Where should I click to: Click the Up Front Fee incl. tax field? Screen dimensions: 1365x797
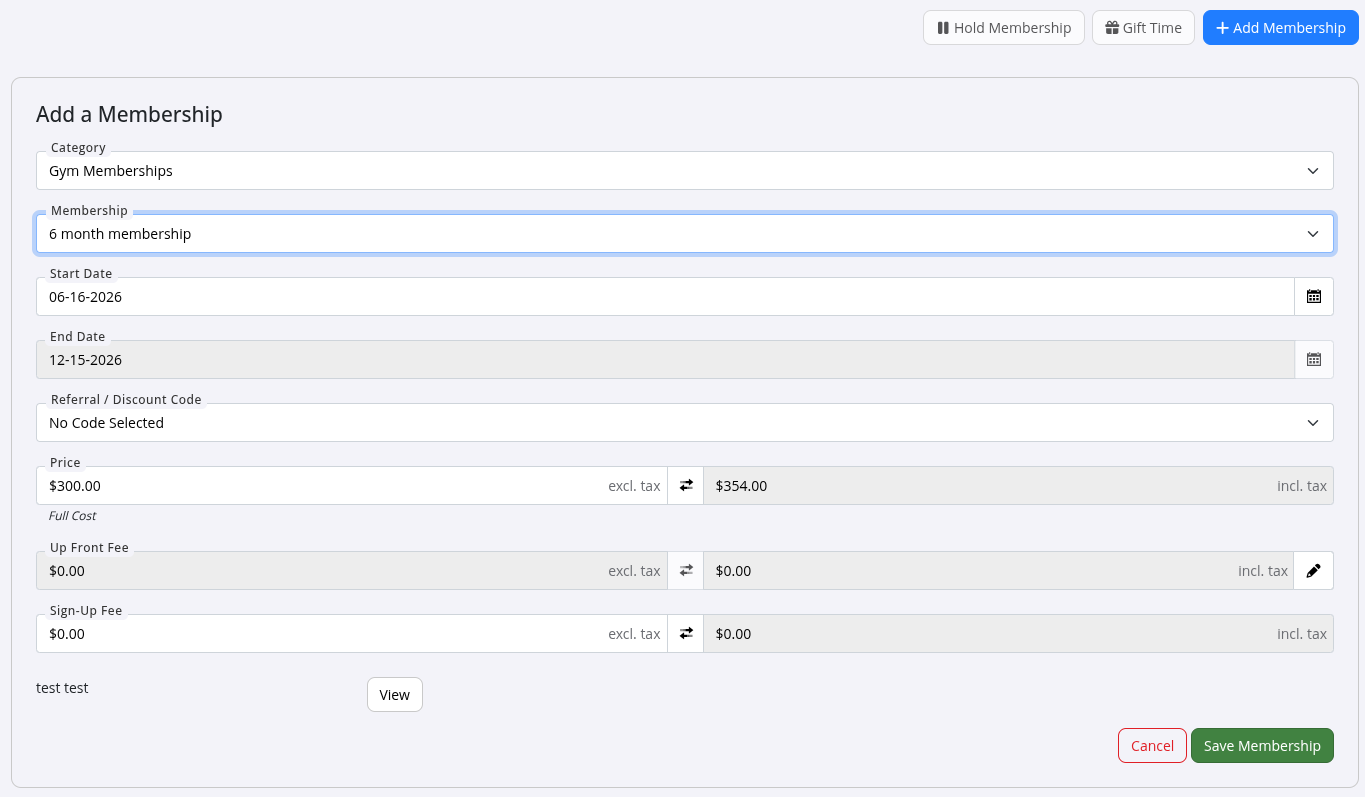point(999,570)
